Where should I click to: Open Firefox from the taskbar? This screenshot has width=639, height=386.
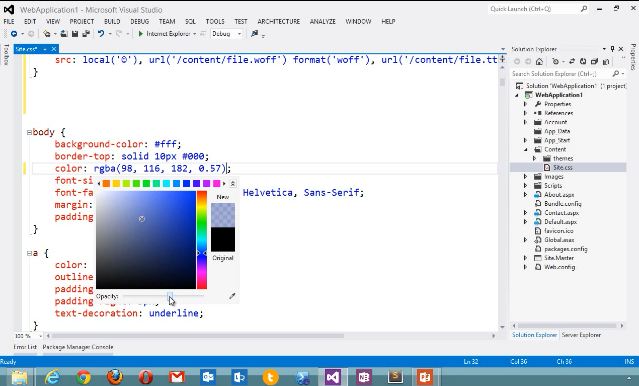115,377
